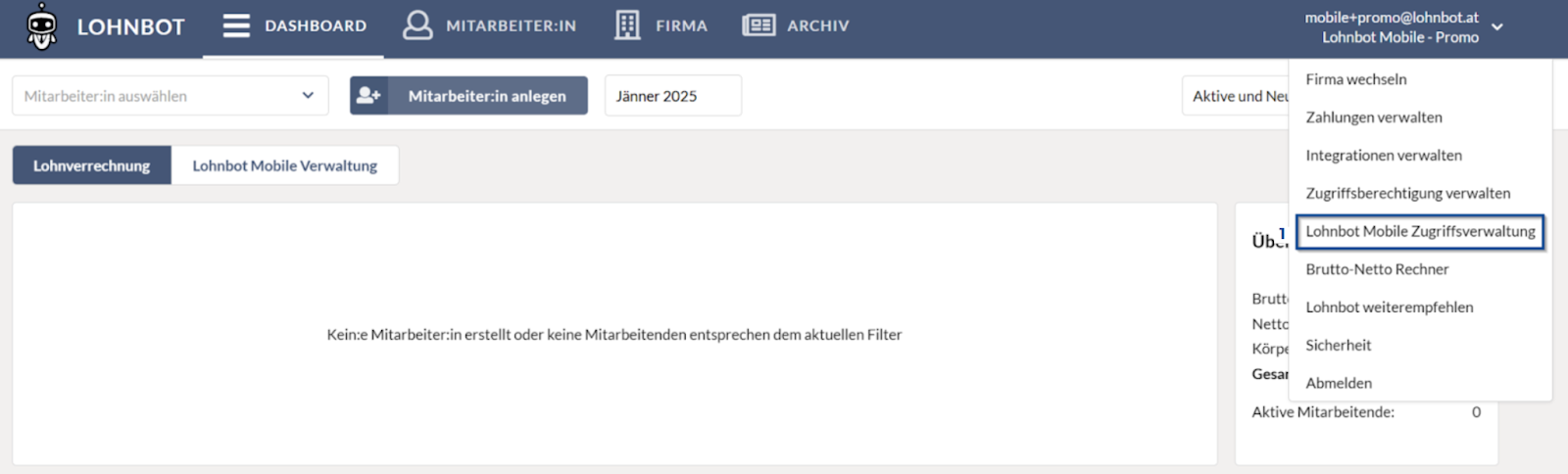This screenshot has width=1568, height=474.
Task: Click the mobile+promo@lohnbot.at account email
Action: tap(1392, 18)
